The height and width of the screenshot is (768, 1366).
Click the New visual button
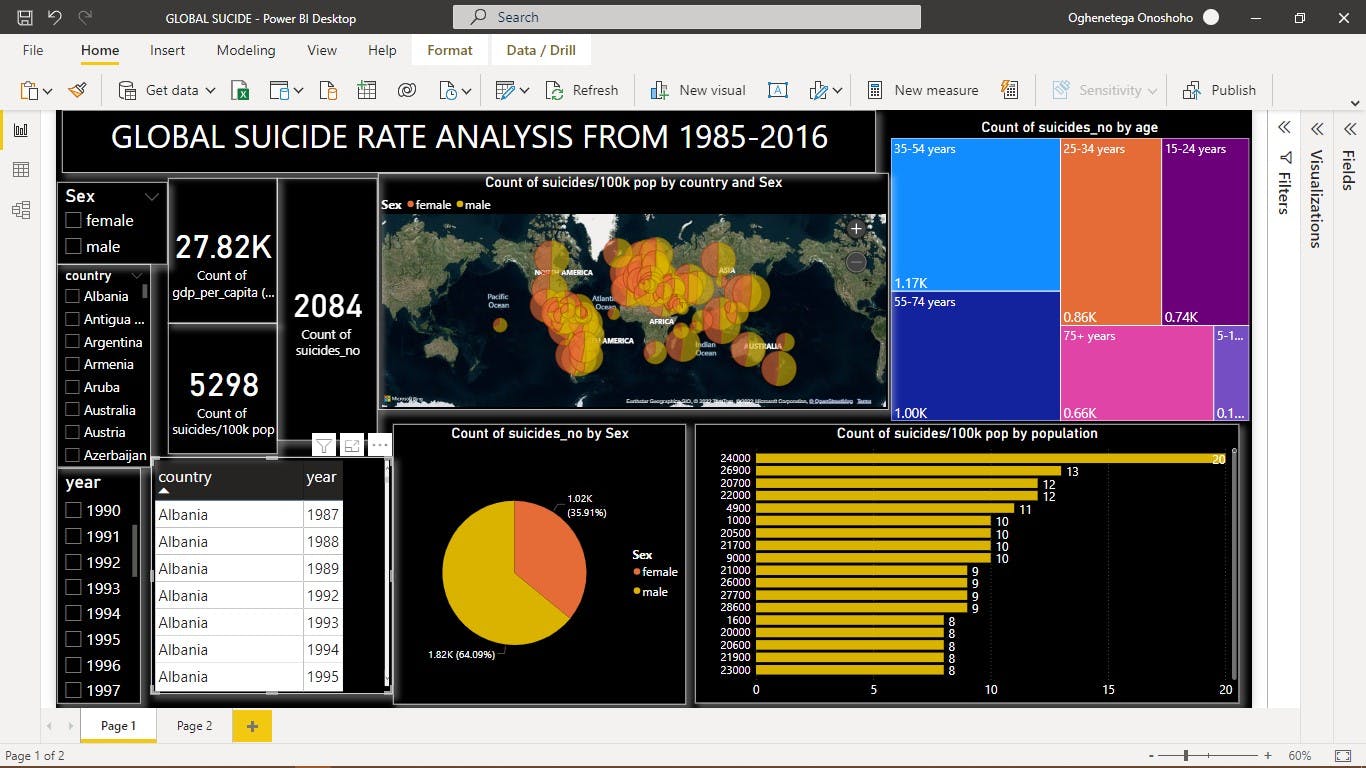click(698, 90)
